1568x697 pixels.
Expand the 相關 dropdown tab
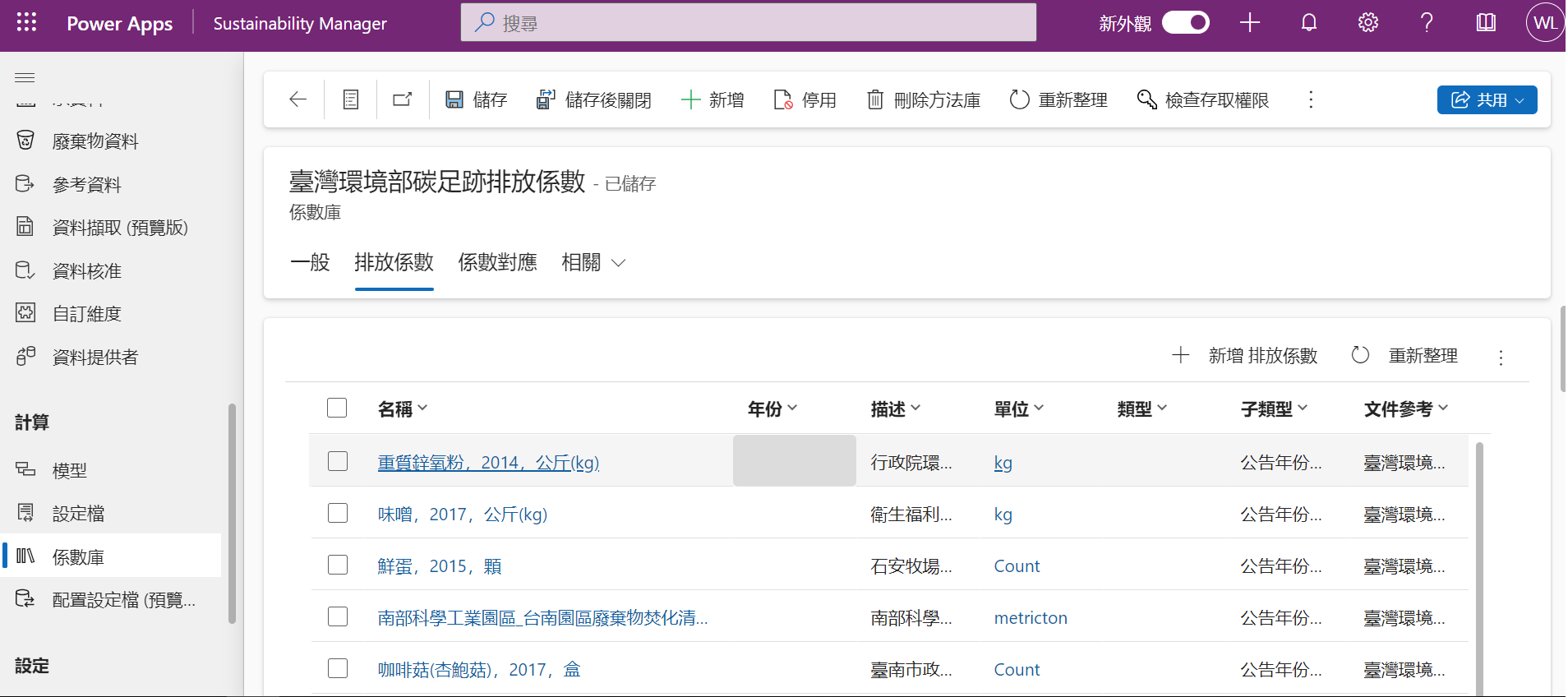coord(593,262)
